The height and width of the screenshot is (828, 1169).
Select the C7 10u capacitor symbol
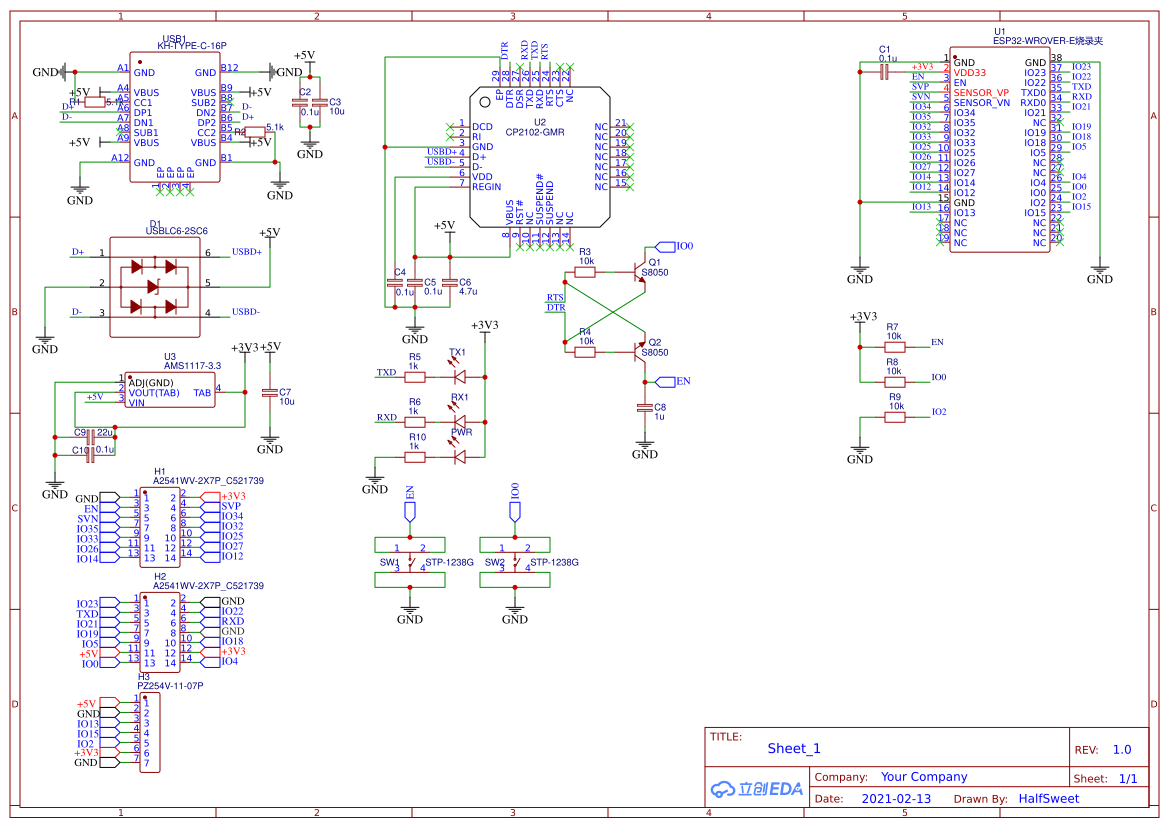pos(270,392)
